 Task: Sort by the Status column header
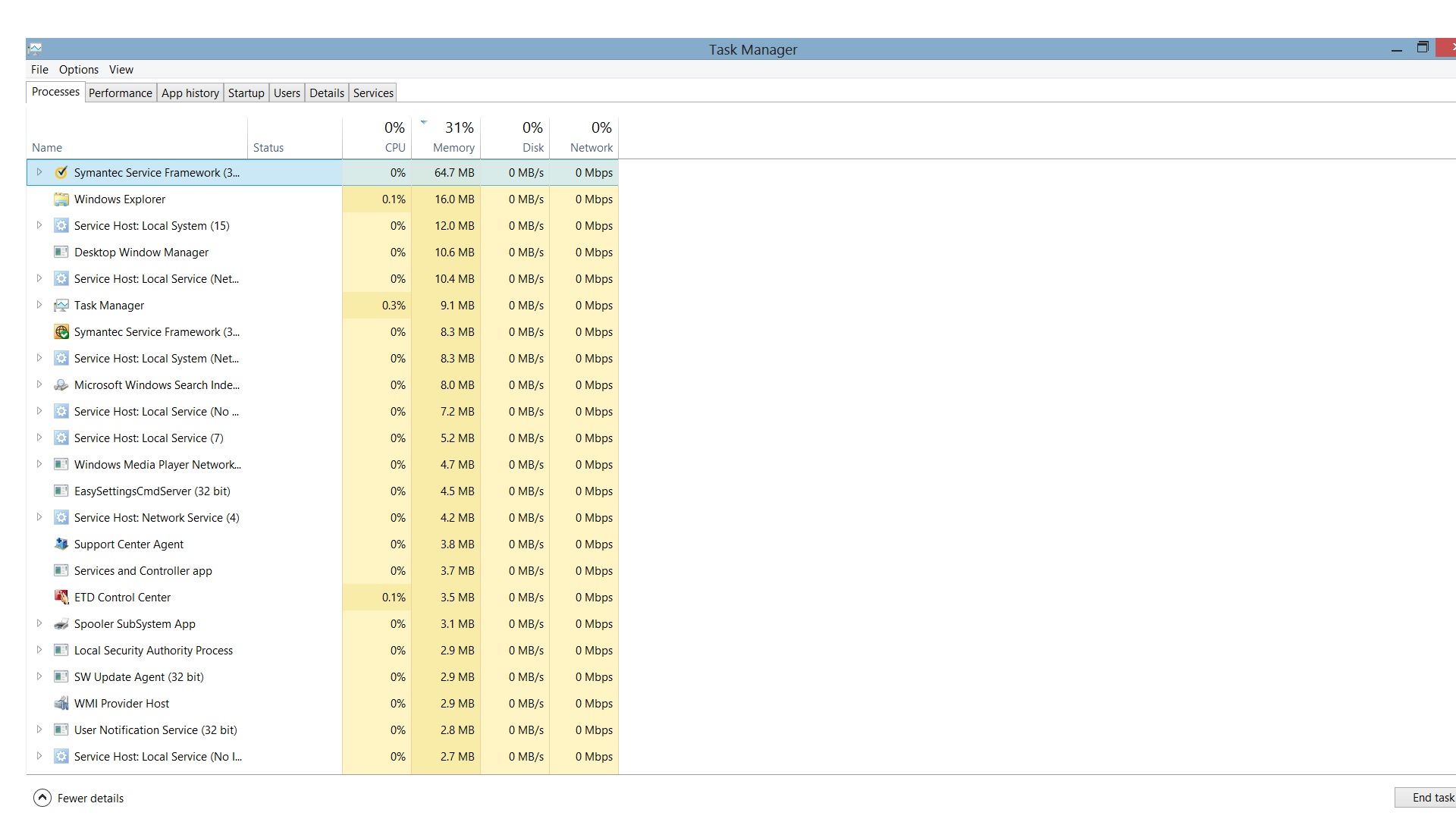click(x=295, y=139)
